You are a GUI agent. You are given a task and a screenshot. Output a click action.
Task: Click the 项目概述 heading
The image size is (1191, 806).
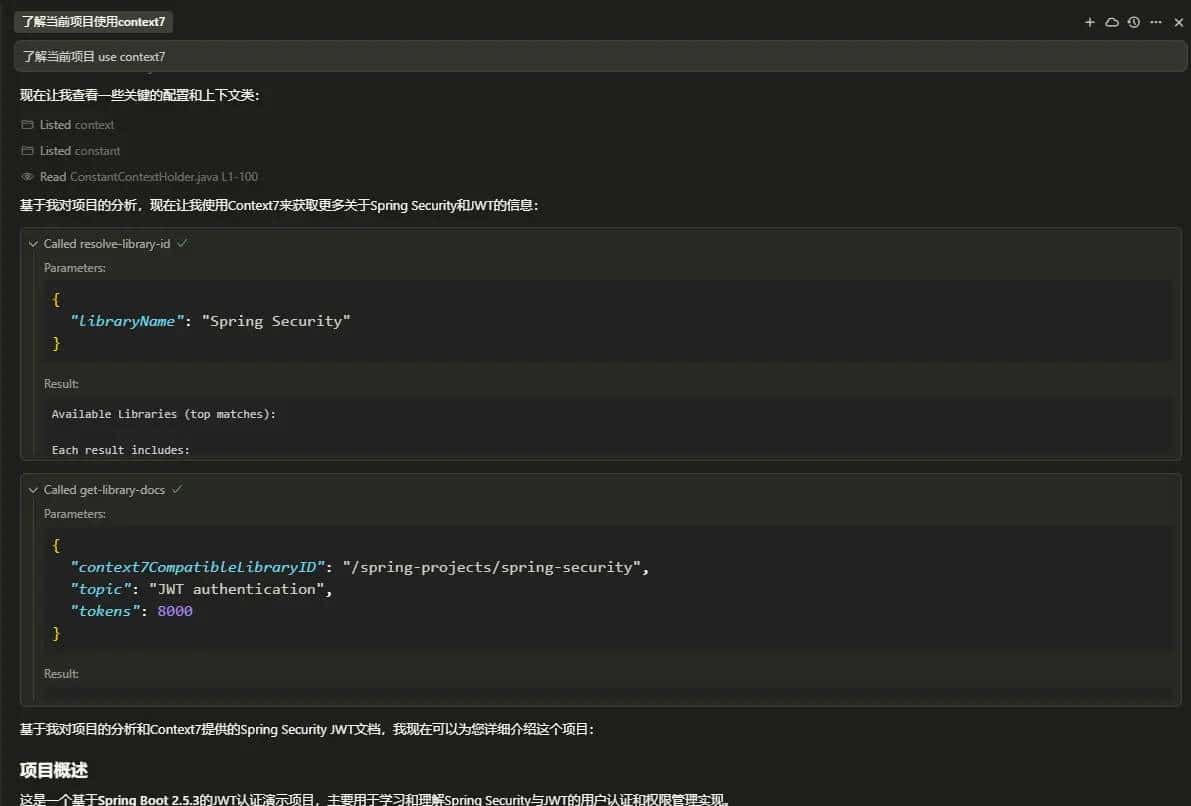53,770
